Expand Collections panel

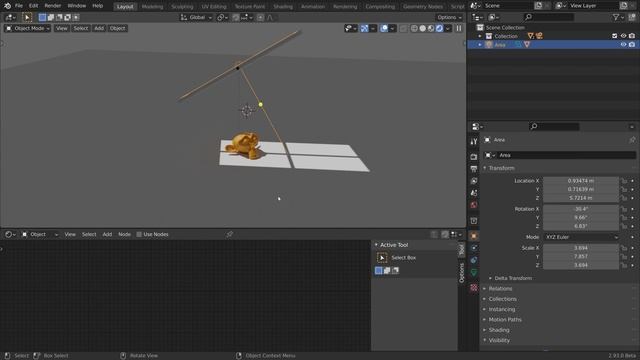click(502, 299)
